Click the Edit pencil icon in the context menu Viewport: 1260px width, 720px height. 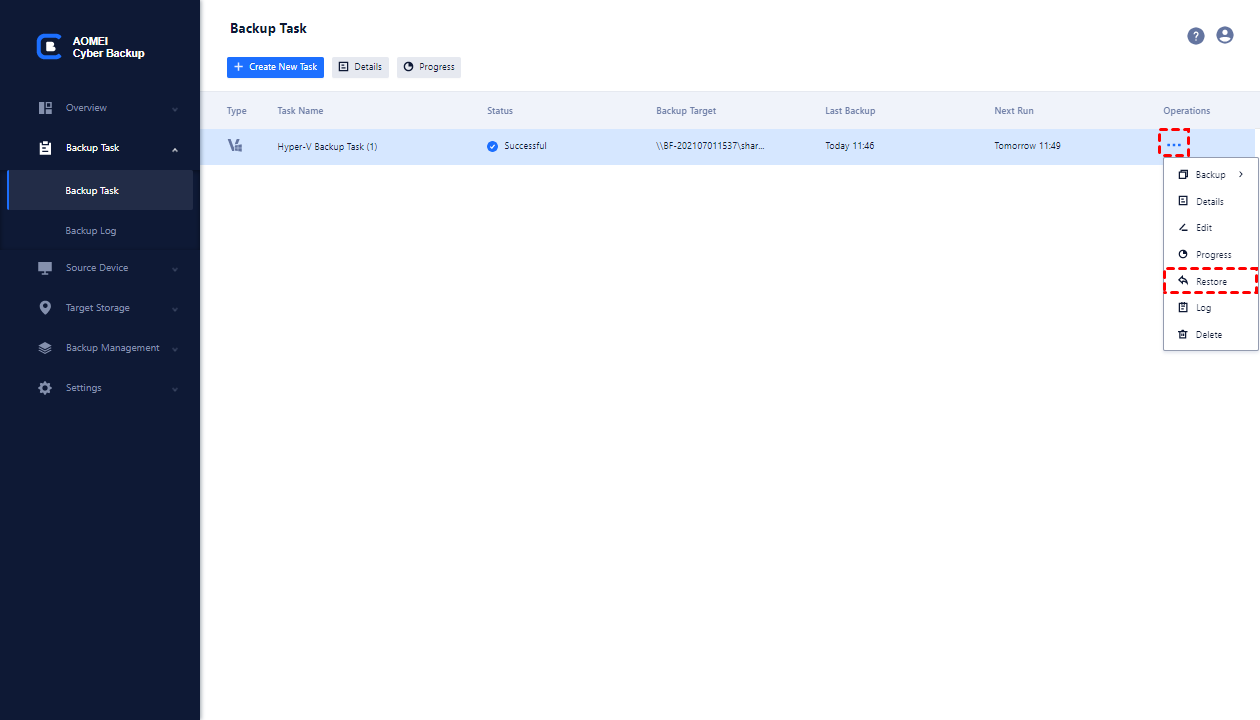pyautogui.click(x=1183, y=228)
